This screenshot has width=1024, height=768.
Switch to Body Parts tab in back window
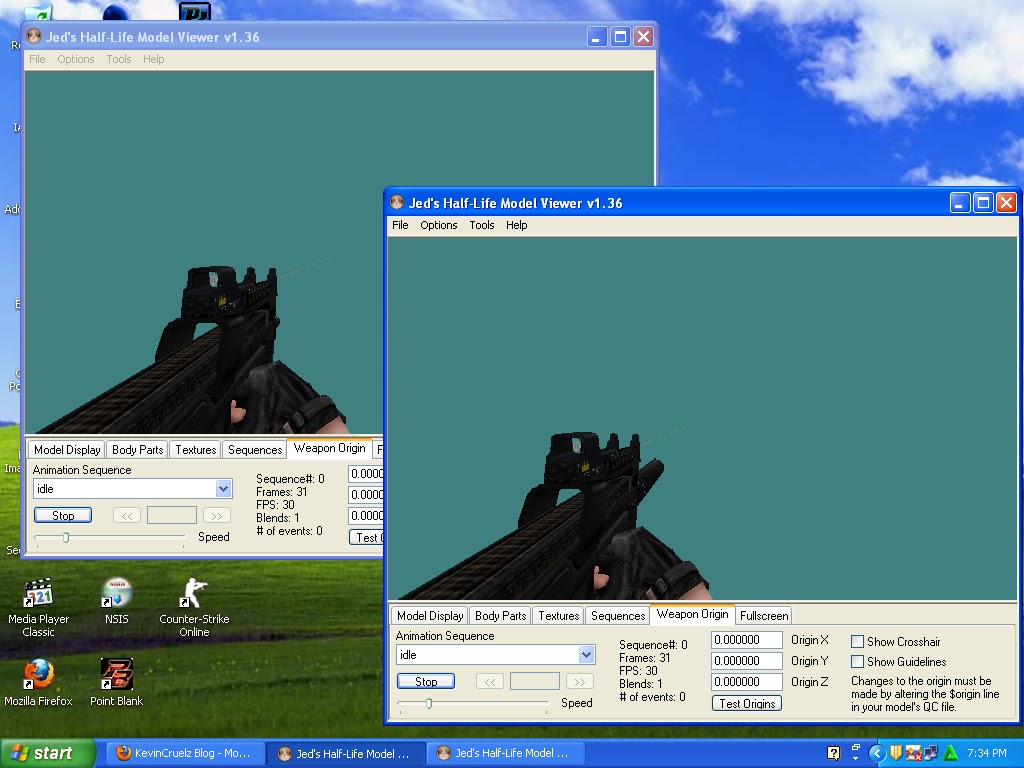(x=137, y=449)
